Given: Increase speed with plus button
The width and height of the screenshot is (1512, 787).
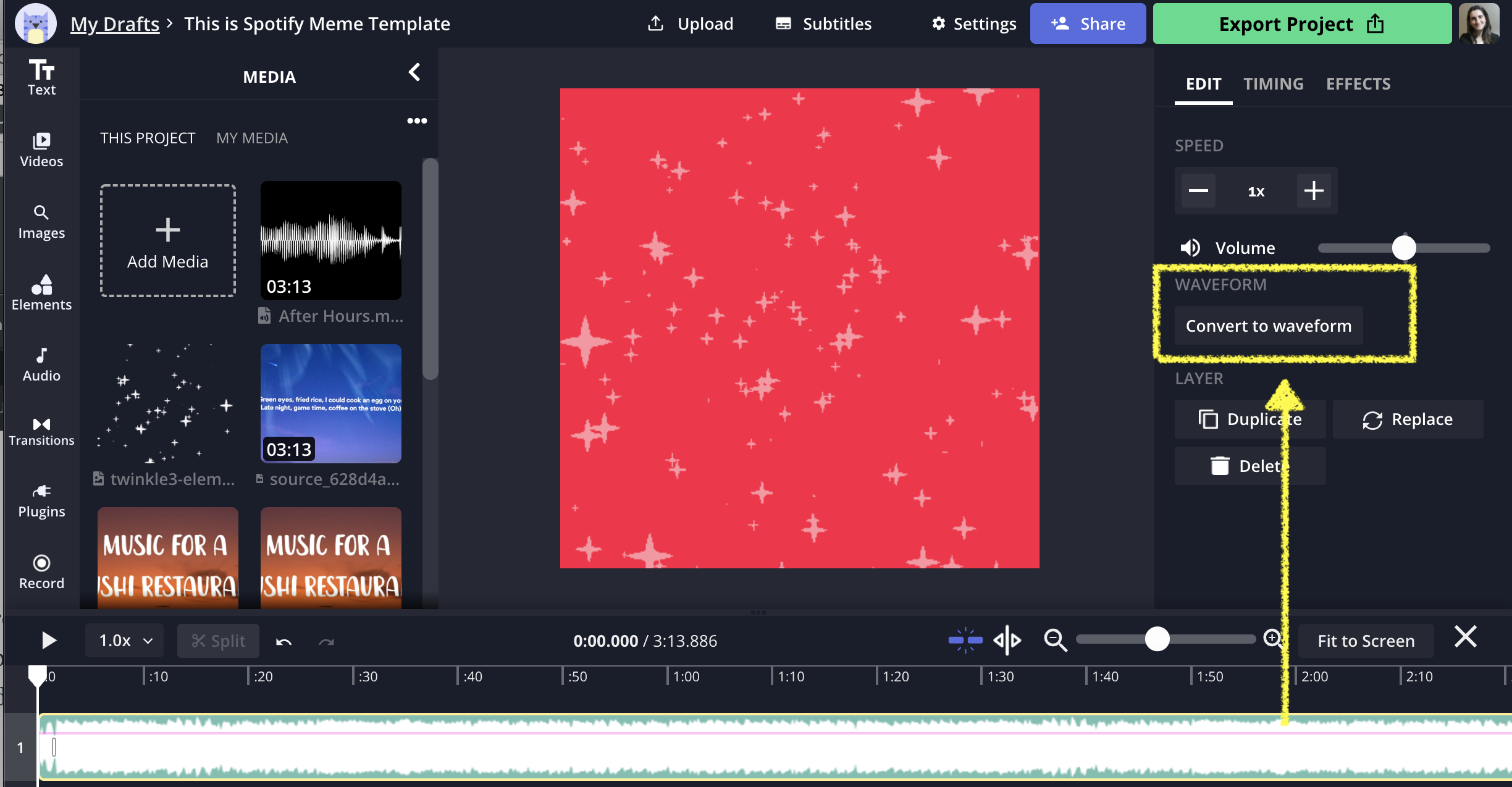Looking at the screenshot, I should pos(1314,191).
